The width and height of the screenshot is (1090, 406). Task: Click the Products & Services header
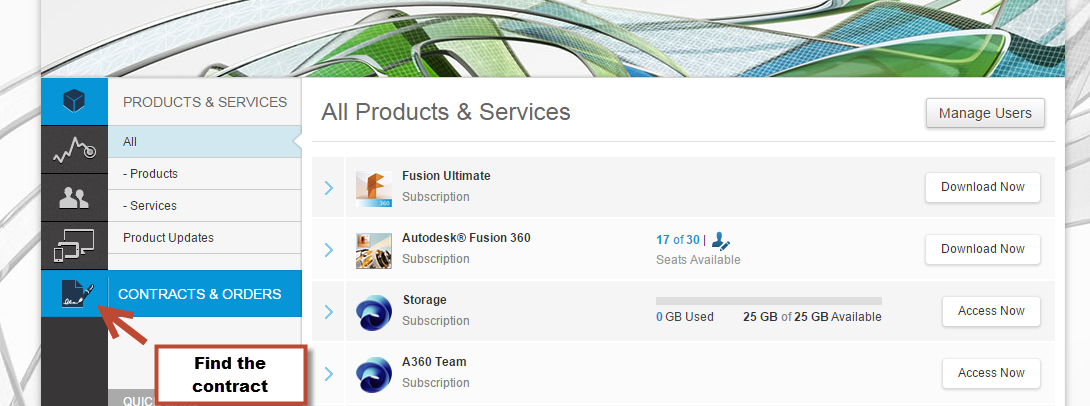[205, 102]
